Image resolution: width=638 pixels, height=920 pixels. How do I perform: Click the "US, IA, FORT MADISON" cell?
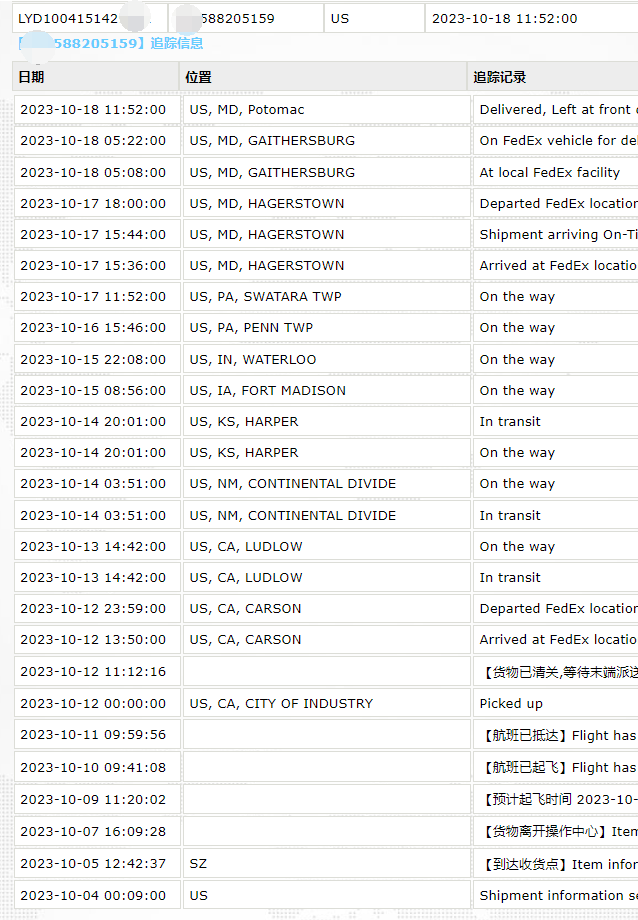pyautogui.click(x=268, y=390)
